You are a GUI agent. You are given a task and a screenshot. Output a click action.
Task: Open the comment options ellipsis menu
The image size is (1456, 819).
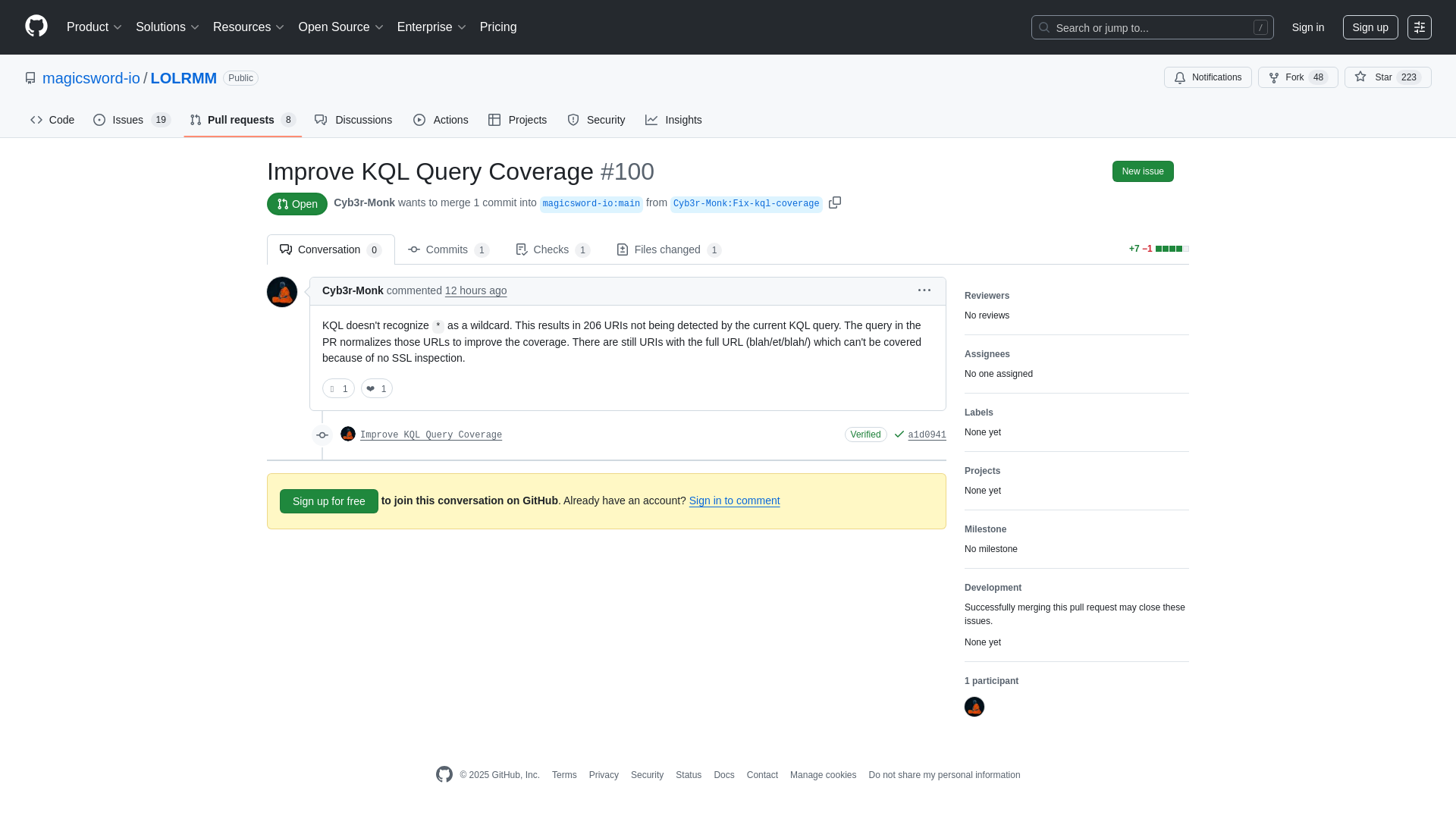tap(924, 290)
